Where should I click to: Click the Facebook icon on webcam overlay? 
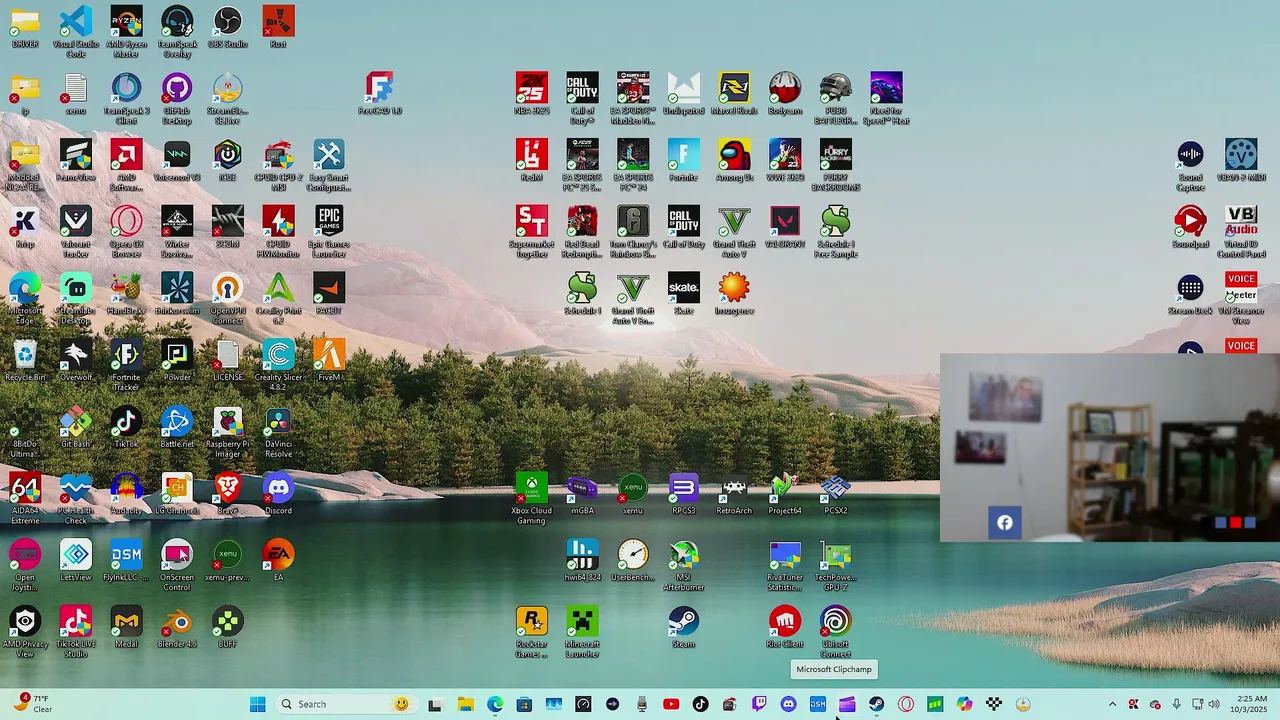pyautogui.click(x=1005, y=522)
